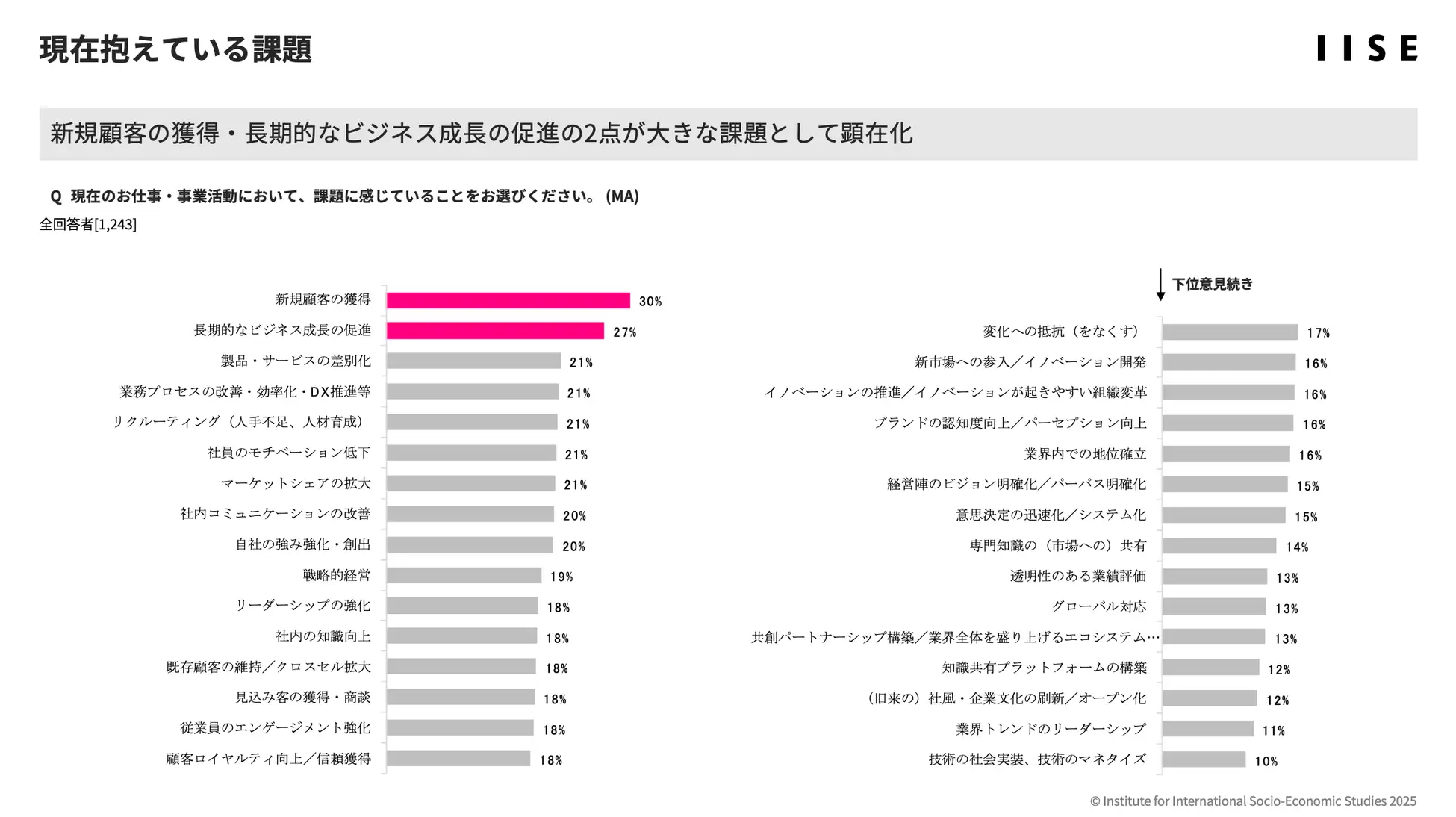Click the gray bar for グローバル対応
Screen dimensions: 1456x817
pos(1214,607)
